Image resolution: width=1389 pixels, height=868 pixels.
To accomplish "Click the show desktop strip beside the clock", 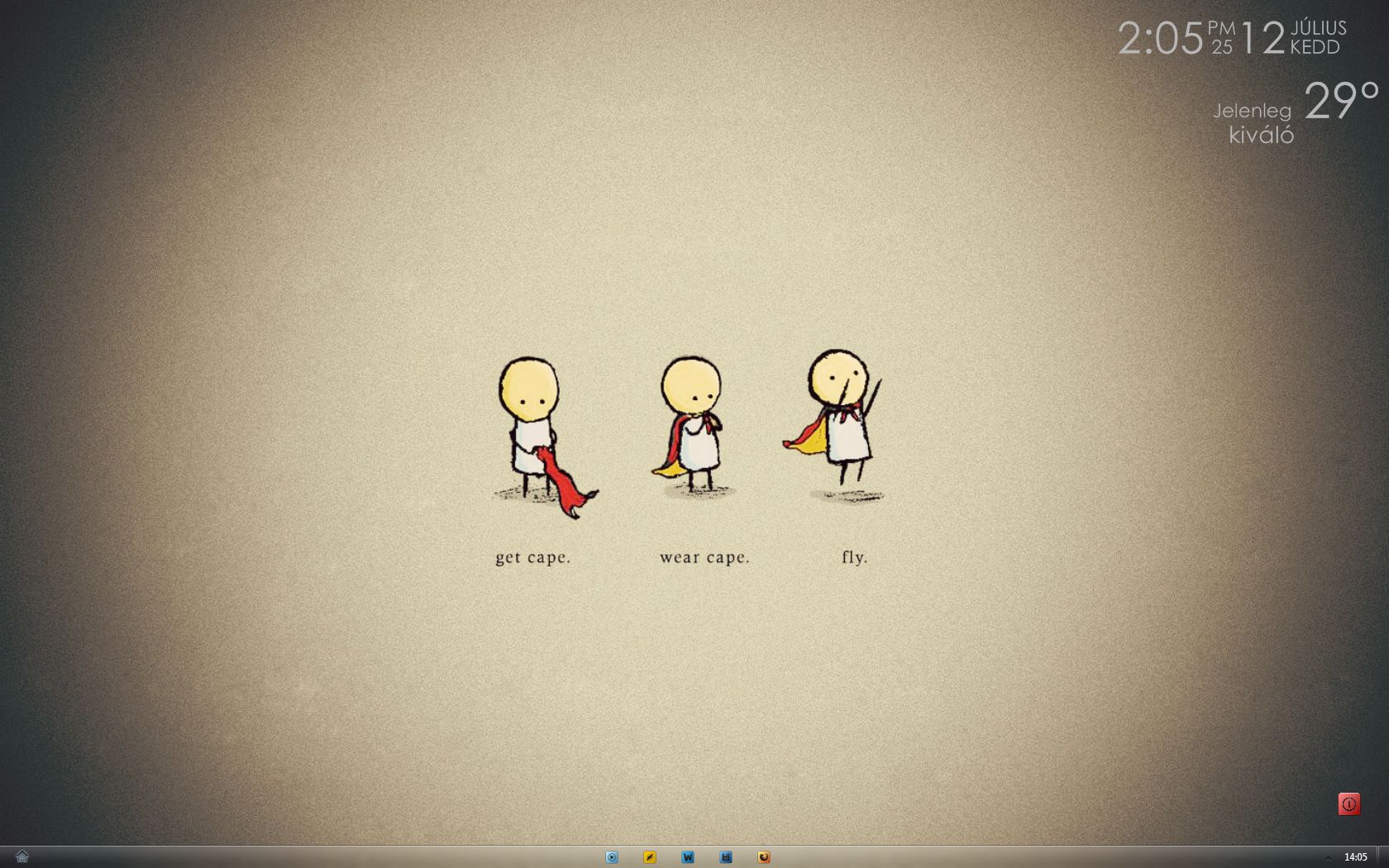I will (1382, 857).
